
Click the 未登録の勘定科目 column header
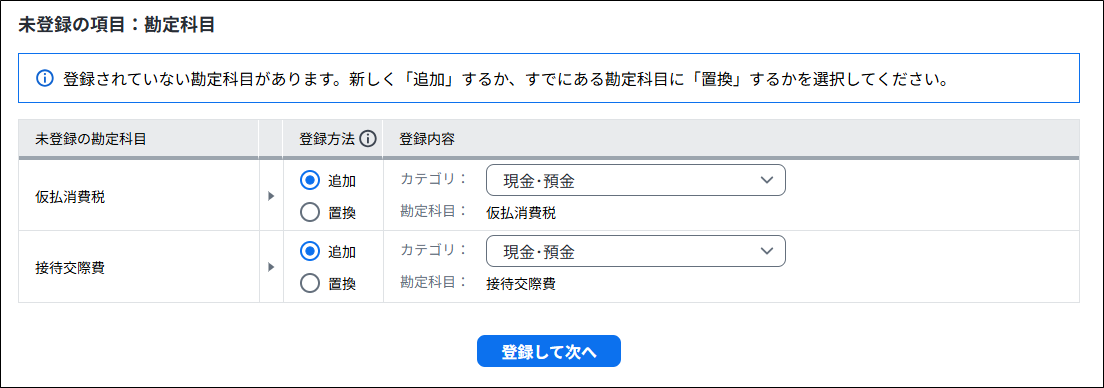coord(91,139)
